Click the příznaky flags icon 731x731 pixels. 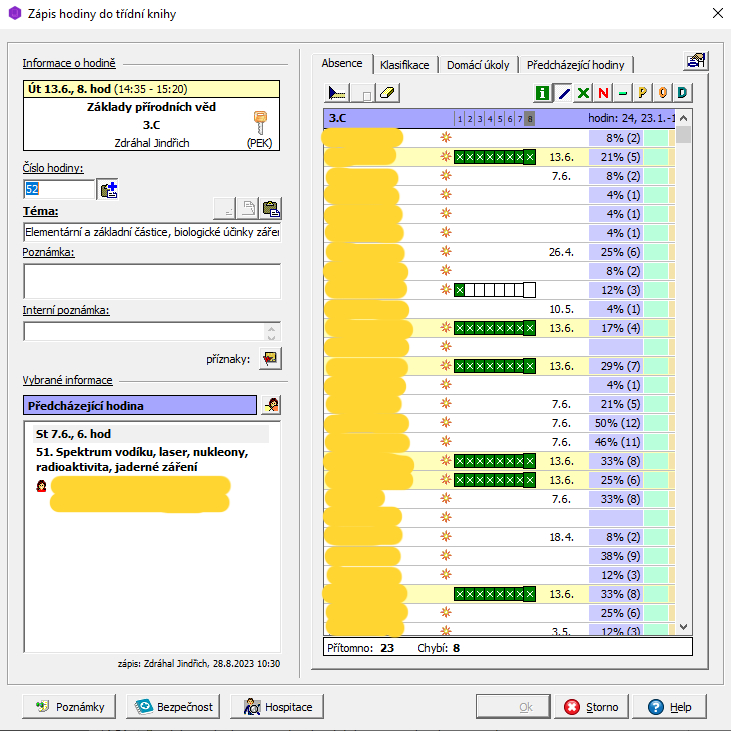pos(271,358)
